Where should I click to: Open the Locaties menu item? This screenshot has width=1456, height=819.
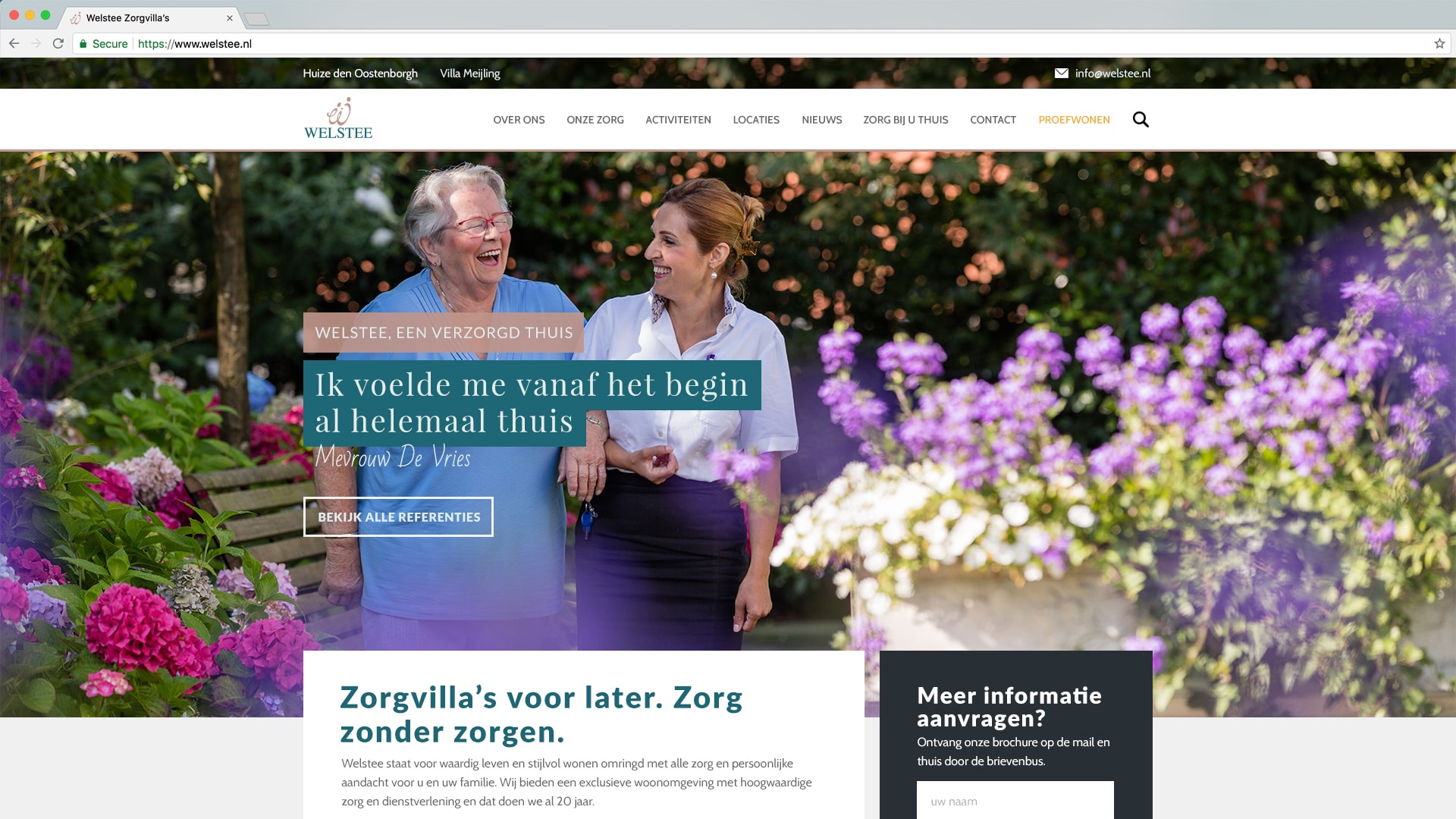(x=756, y=120)
